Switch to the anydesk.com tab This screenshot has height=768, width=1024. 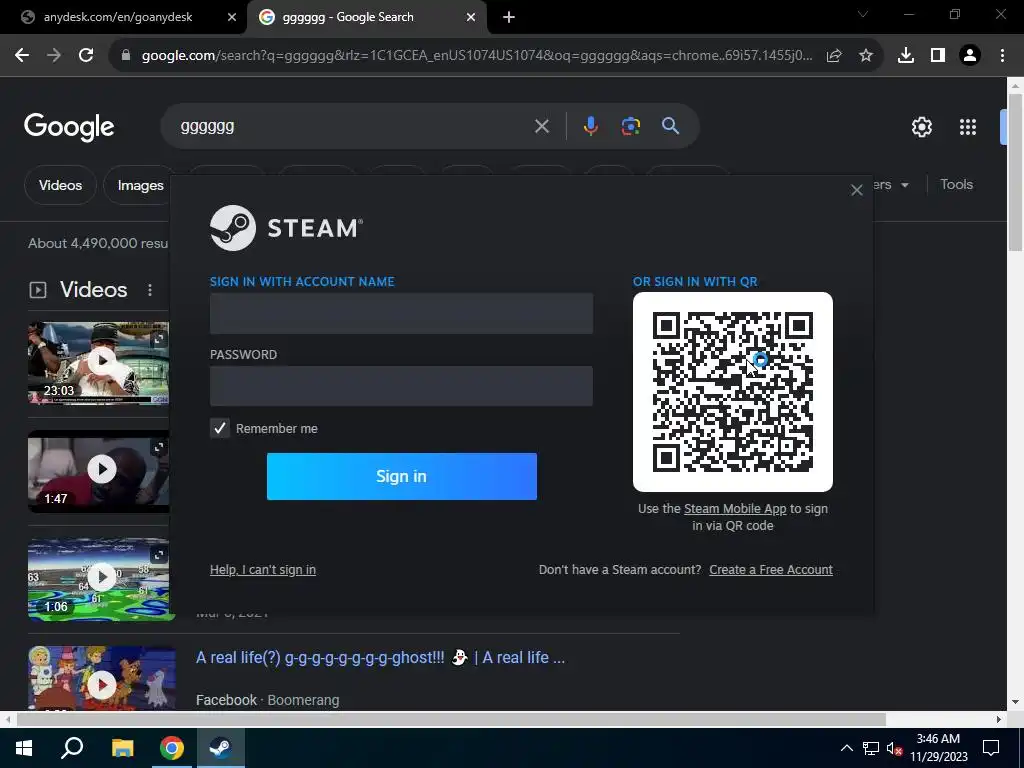point(118,17)
